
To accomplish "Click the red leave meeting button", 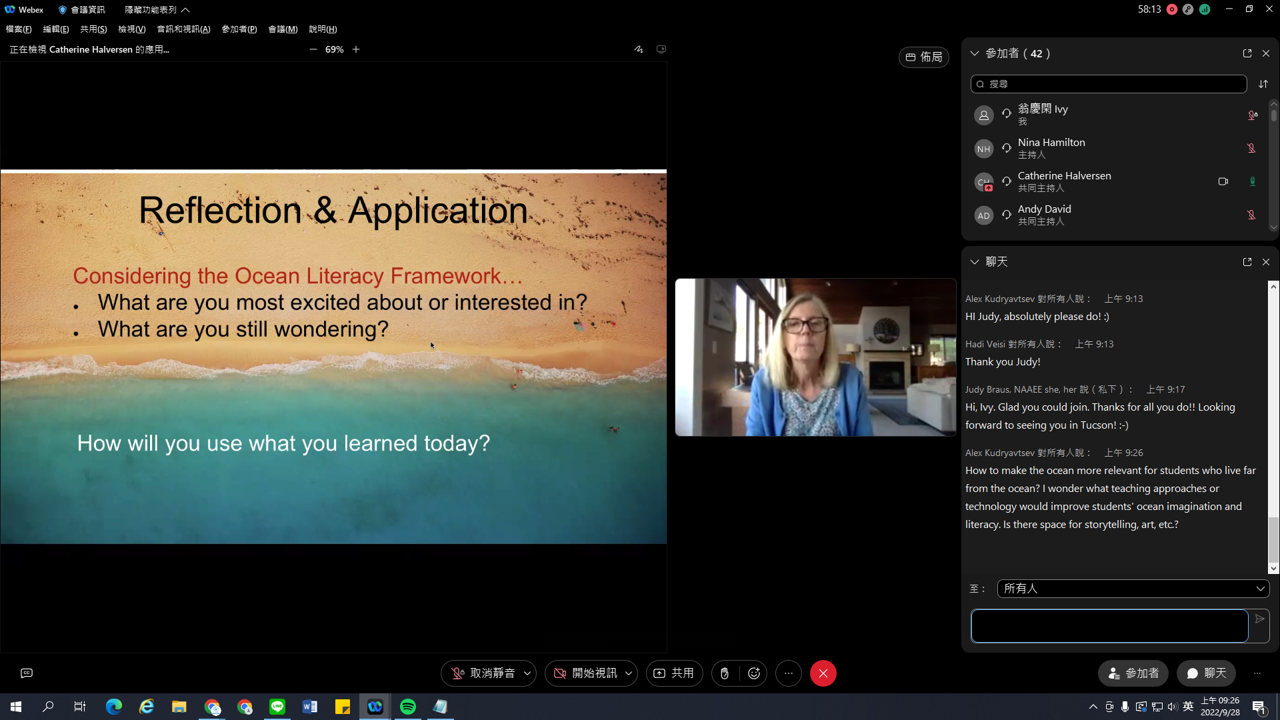I will tap(823, 673).
